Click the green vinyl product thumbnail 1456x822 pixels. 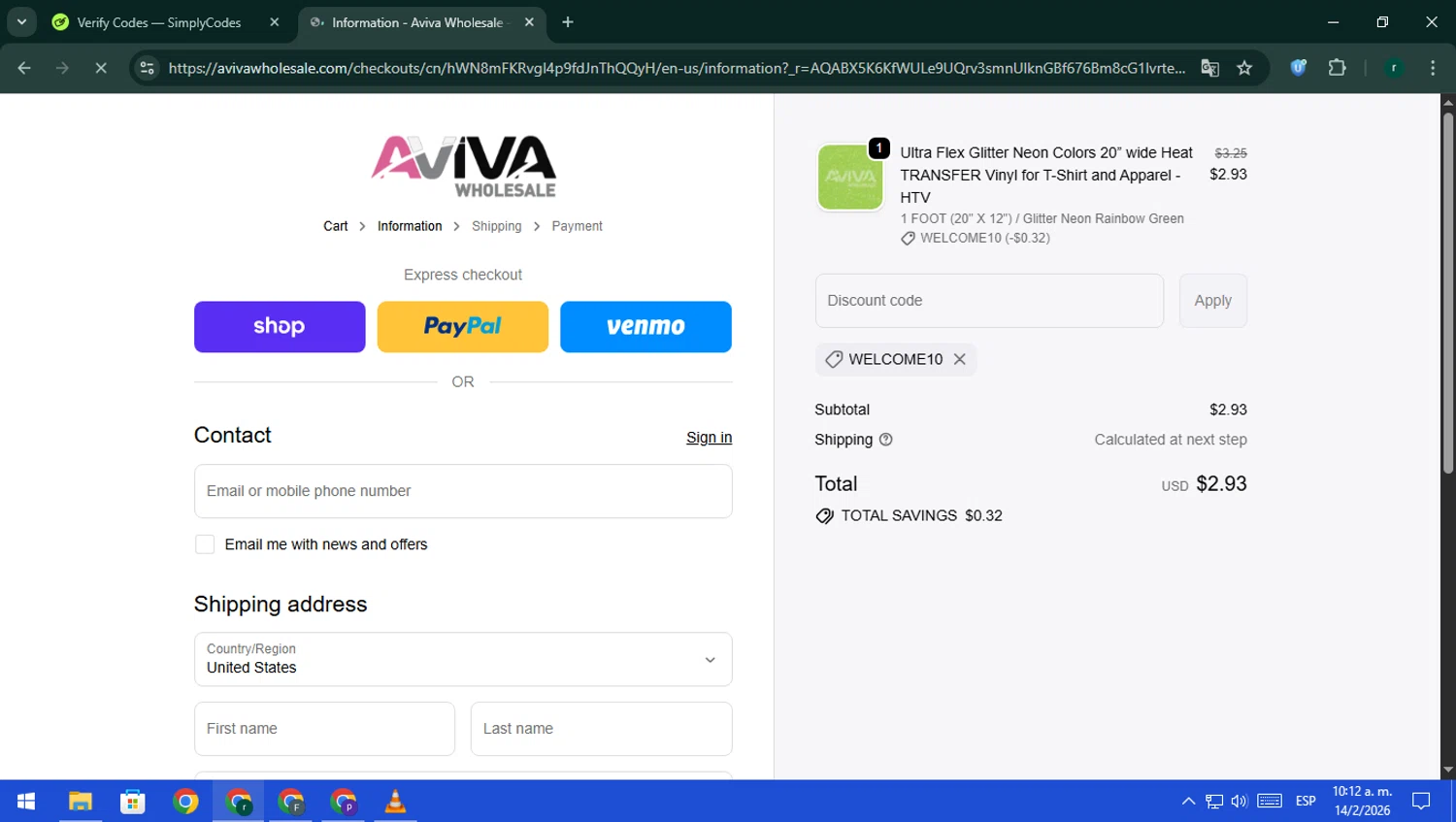(x=850, y=178)
